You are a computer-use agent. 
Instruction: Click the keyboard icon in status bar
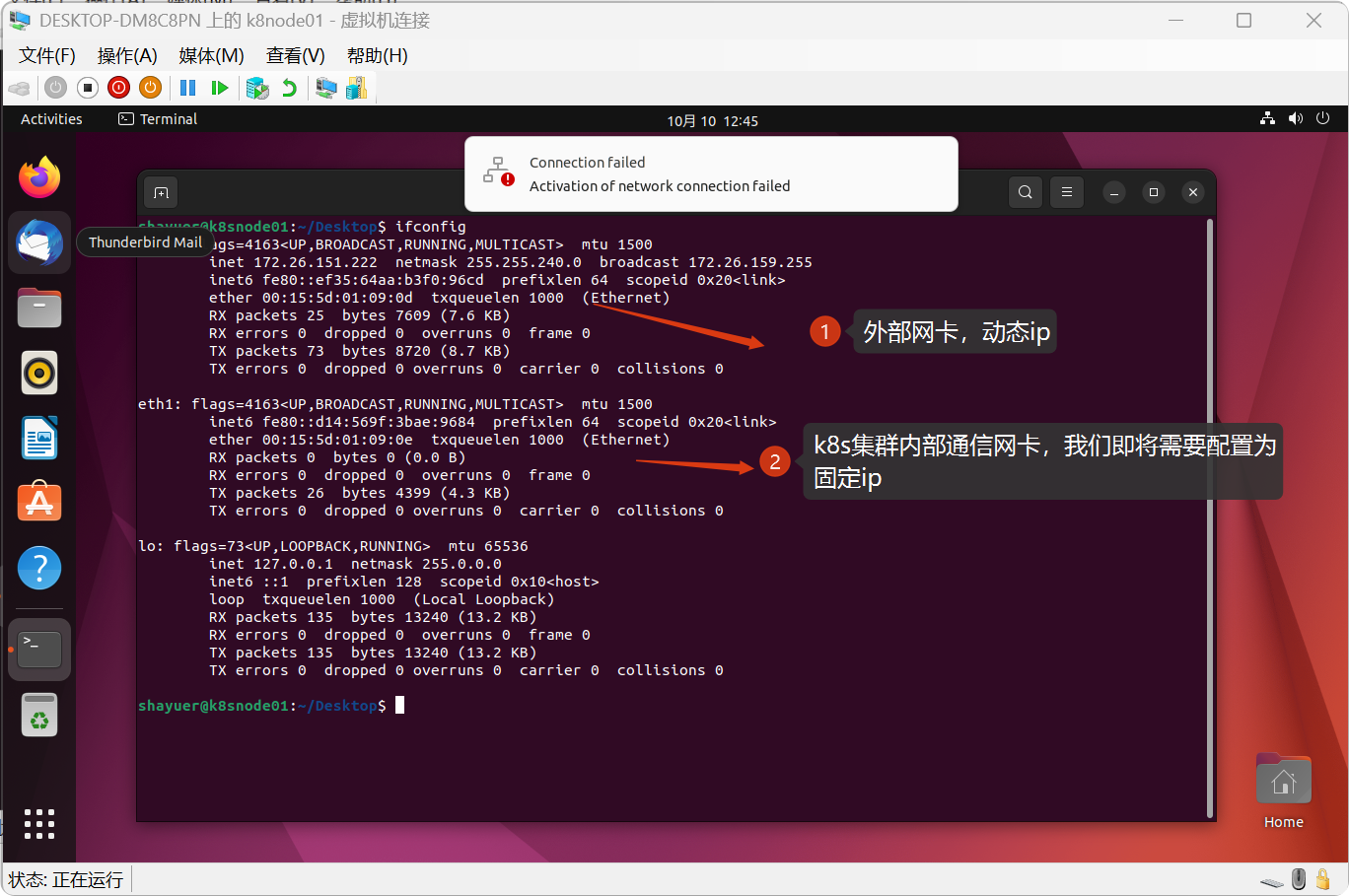[x=1272, y=881]
